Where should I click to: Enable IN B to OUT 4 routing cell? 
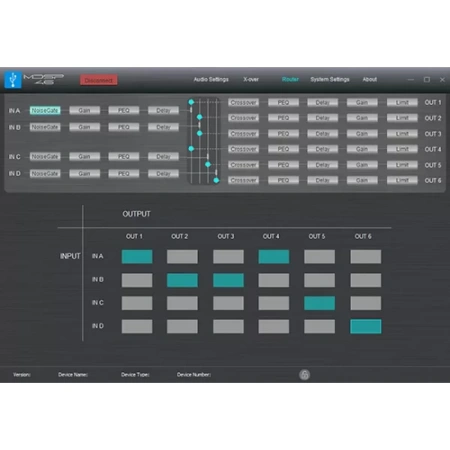[274, 280]
